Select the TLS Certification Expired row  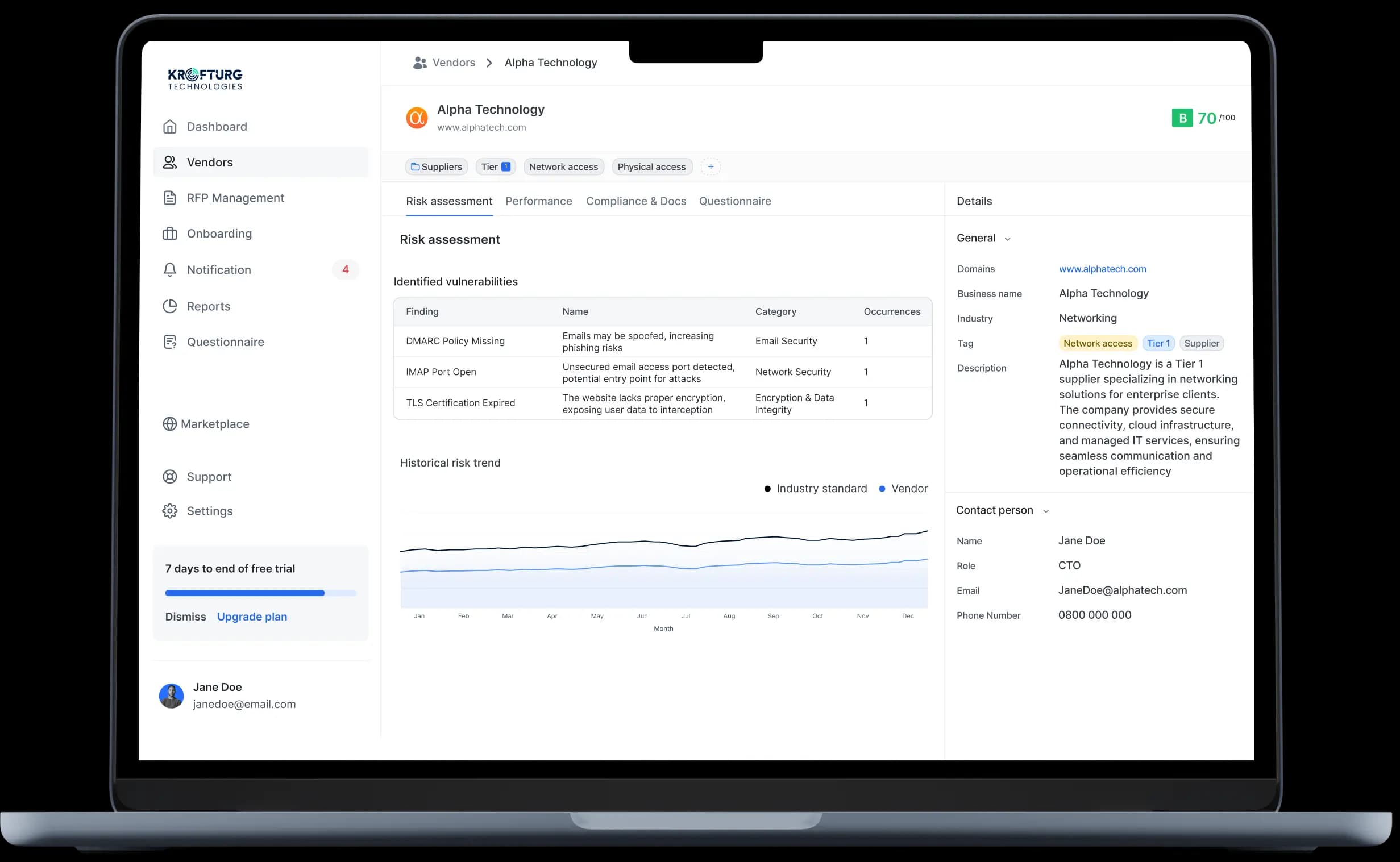[663, 403]
